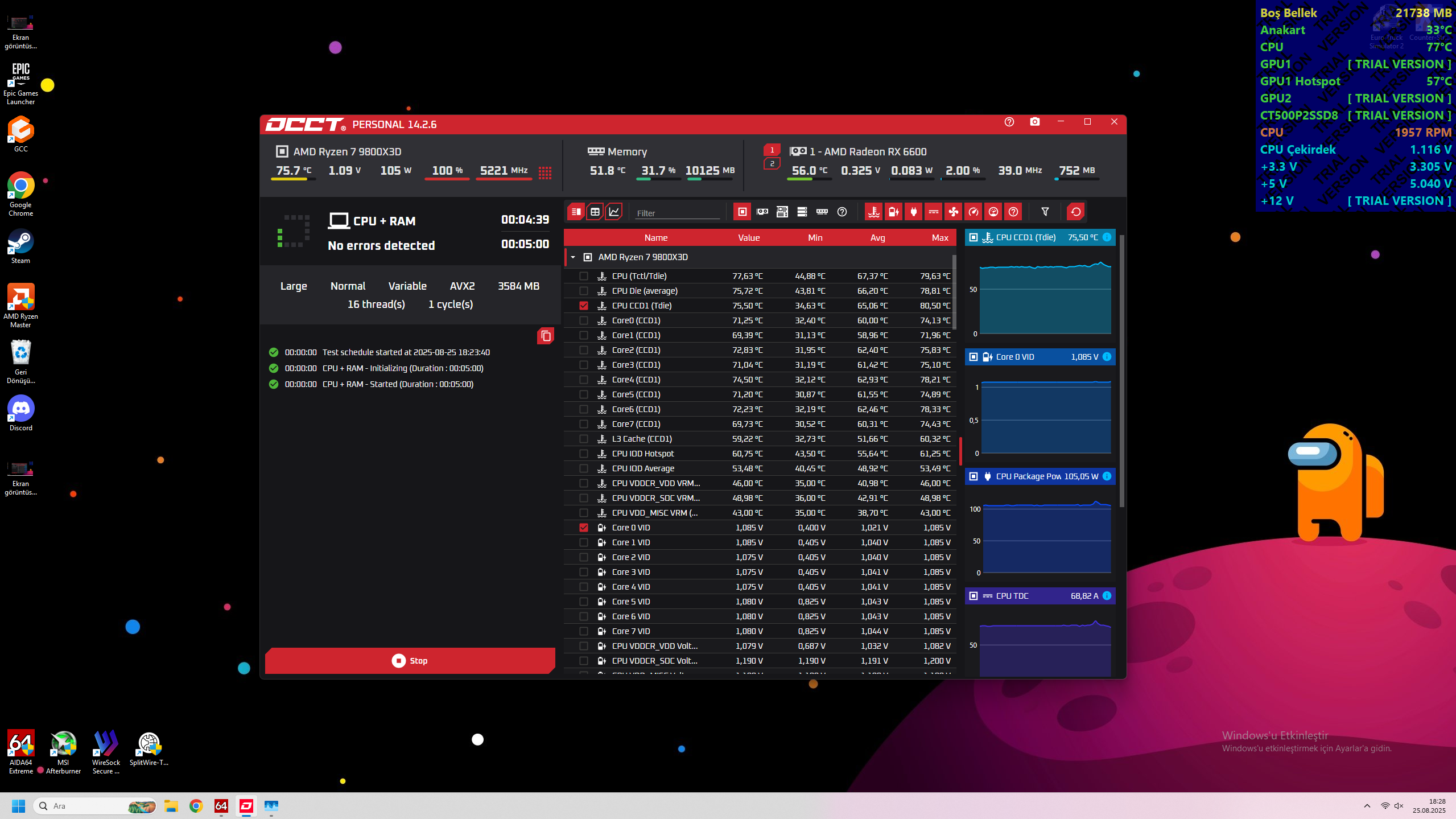Click the 'No errors detected' status text
This screenshot has height=819, width=1456.
[381, 245]
